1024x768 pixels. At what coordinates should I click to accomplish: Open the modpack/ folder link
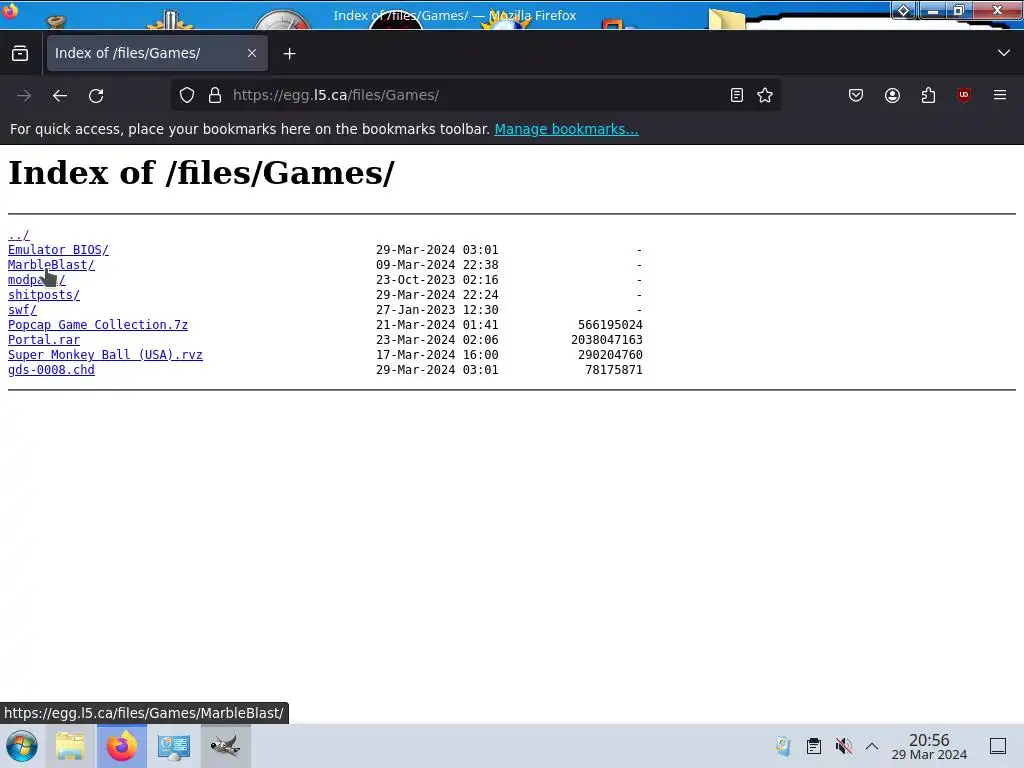37,280
